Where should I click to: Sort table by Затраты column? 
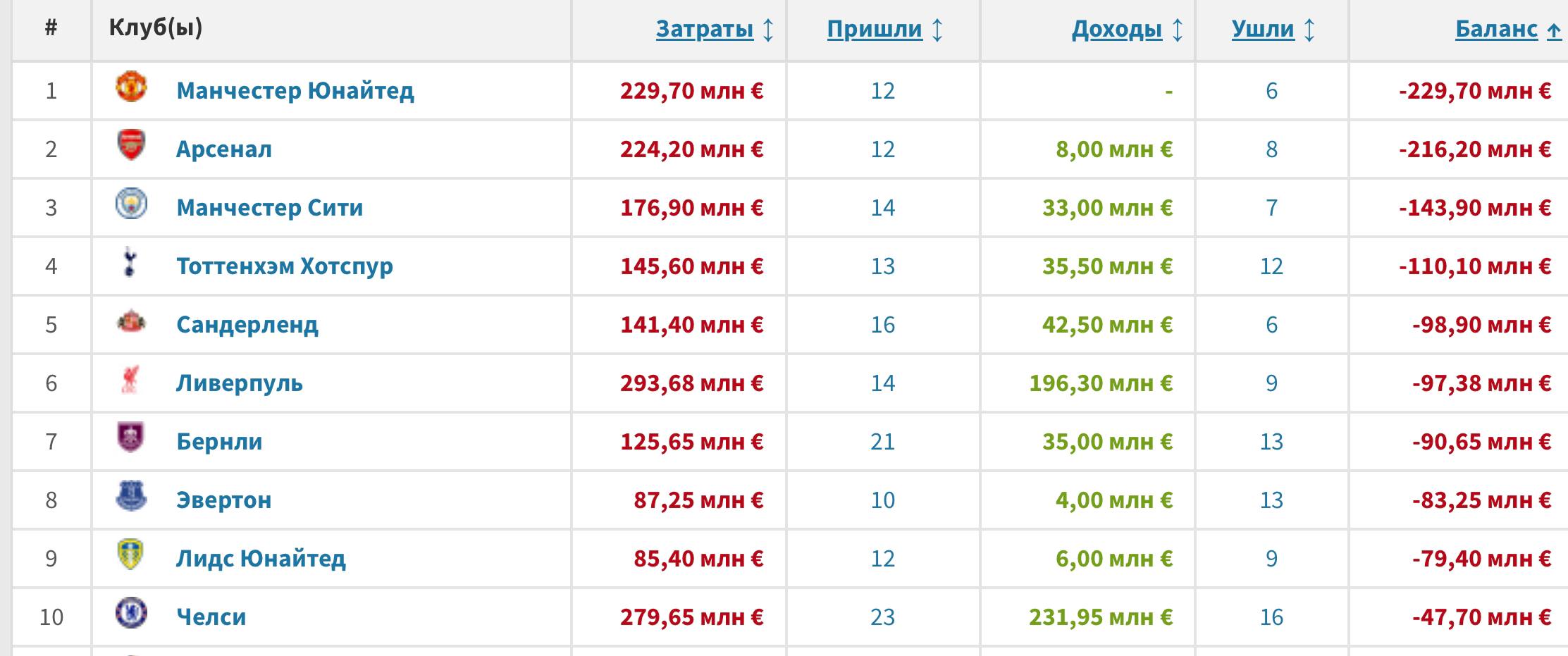coord(705,29)
